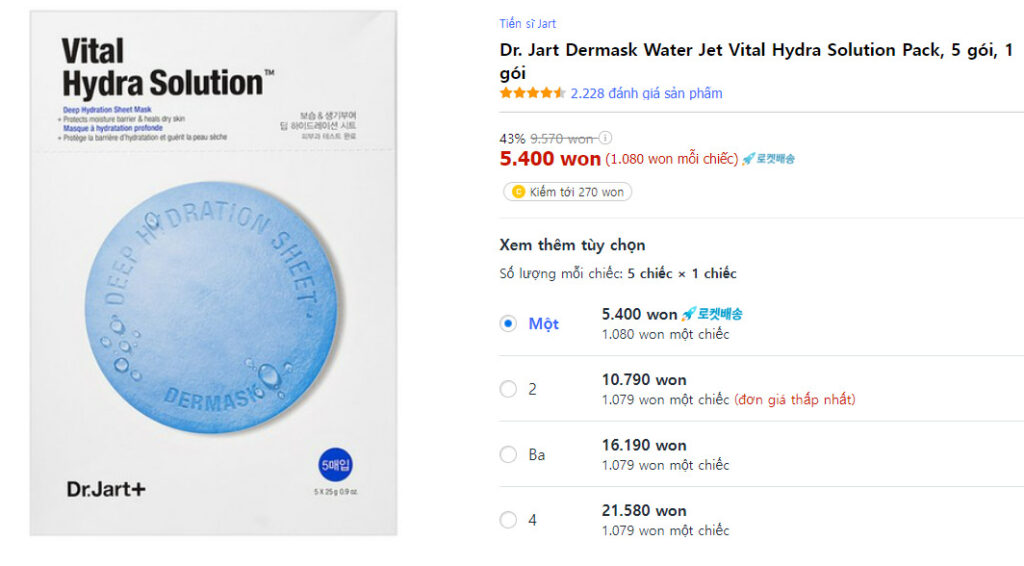This screenshot has width=1024, height=566.
Task: Click the 16.190 won price option
Action: (643, 445)
